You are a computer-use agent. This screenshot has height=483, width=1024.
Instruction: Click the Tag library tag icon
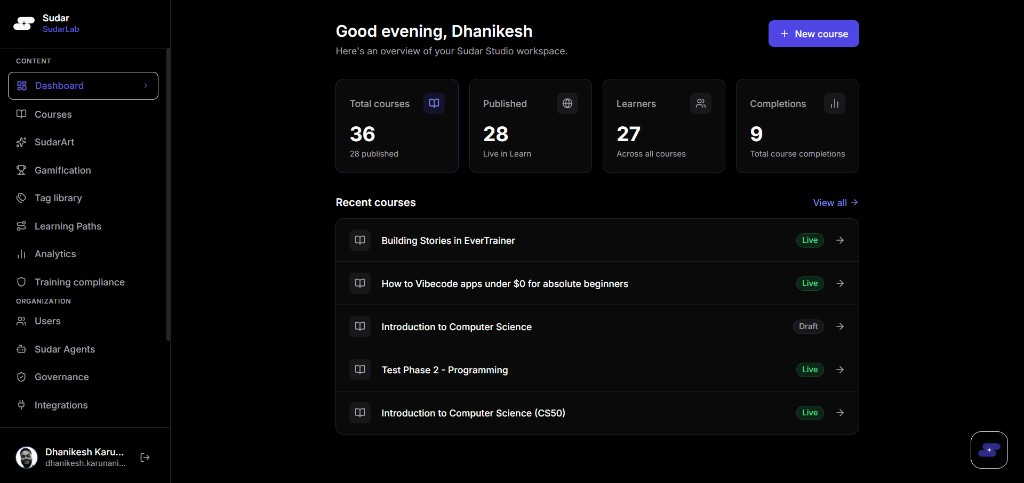coord(22,198)
